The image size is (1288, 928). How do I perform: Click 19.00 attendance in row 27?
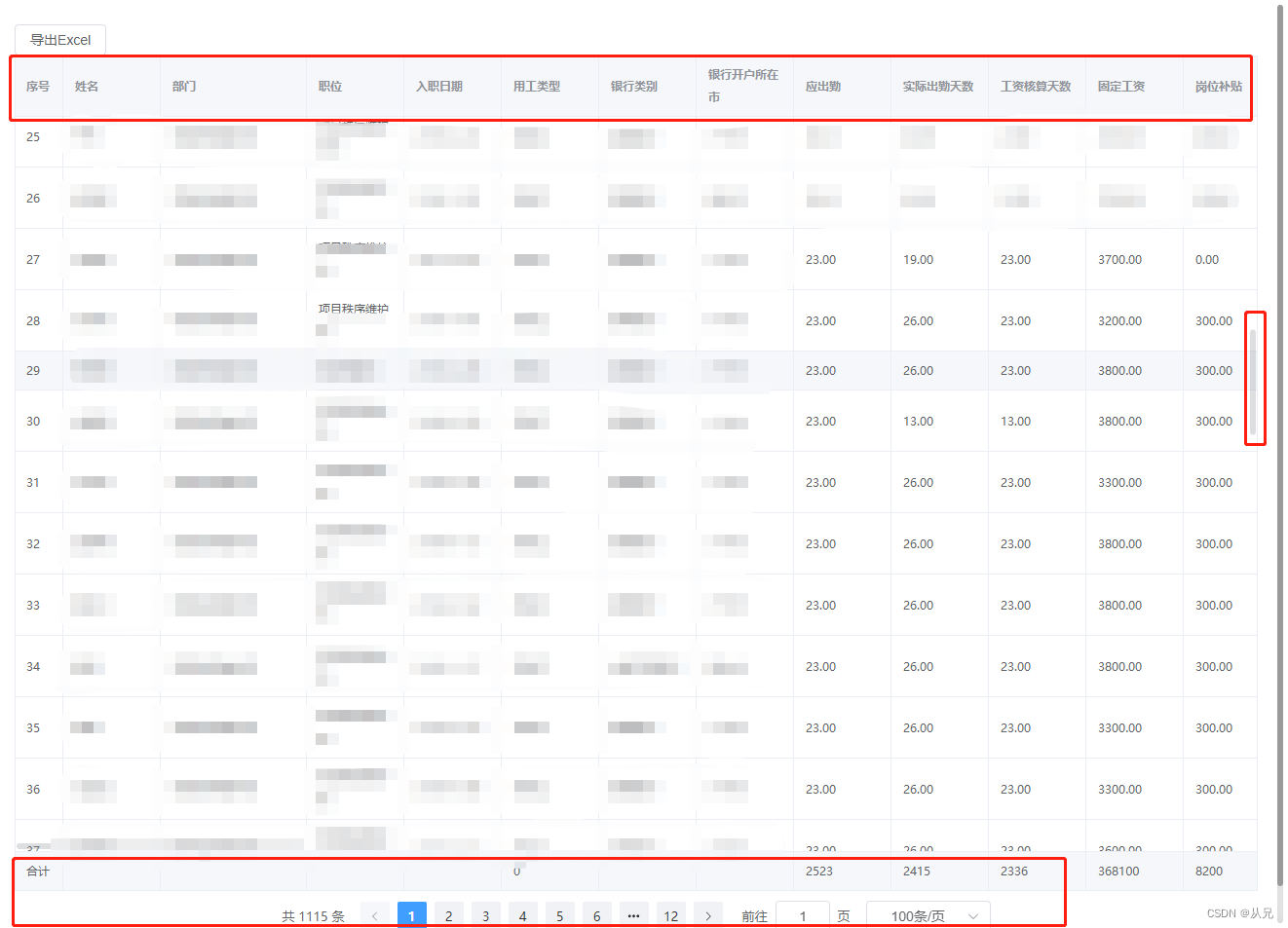(918, 260)
